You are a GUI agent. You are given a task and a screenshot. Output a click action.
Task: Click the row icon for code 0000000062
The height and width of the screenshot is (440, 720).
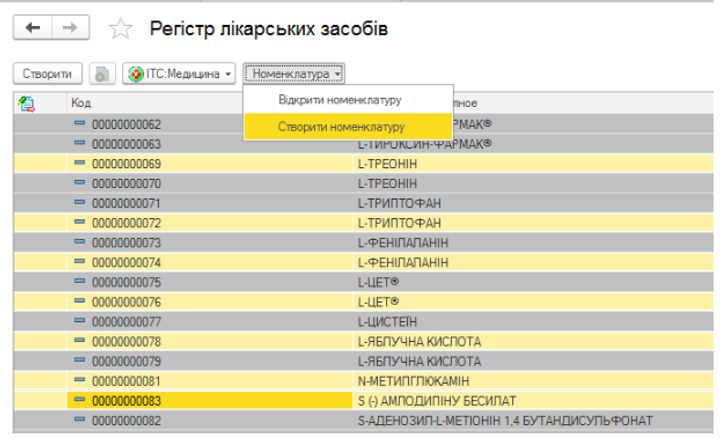click(79, 123)
